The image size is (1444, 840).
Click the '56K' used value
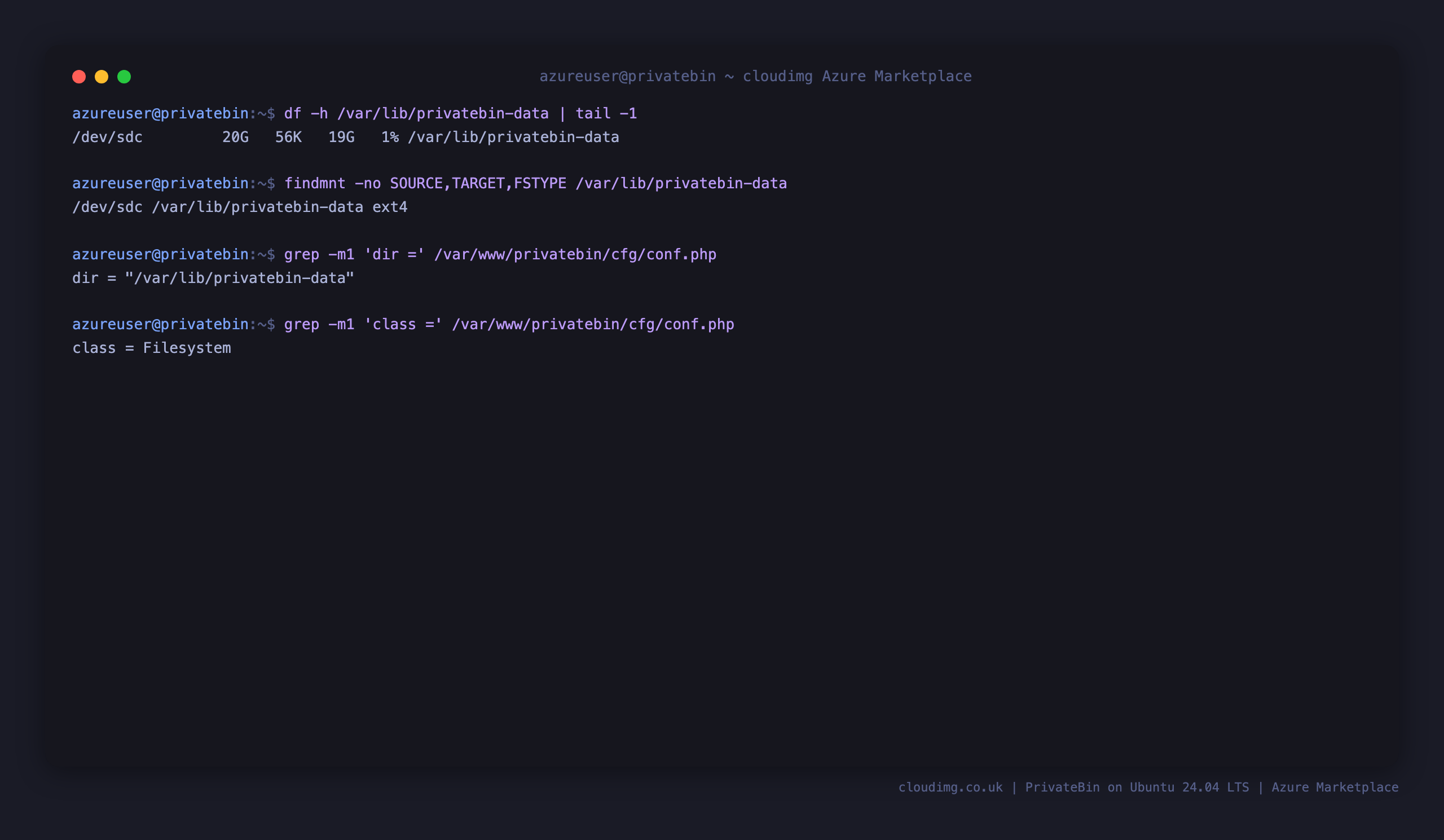coord(288,138)
